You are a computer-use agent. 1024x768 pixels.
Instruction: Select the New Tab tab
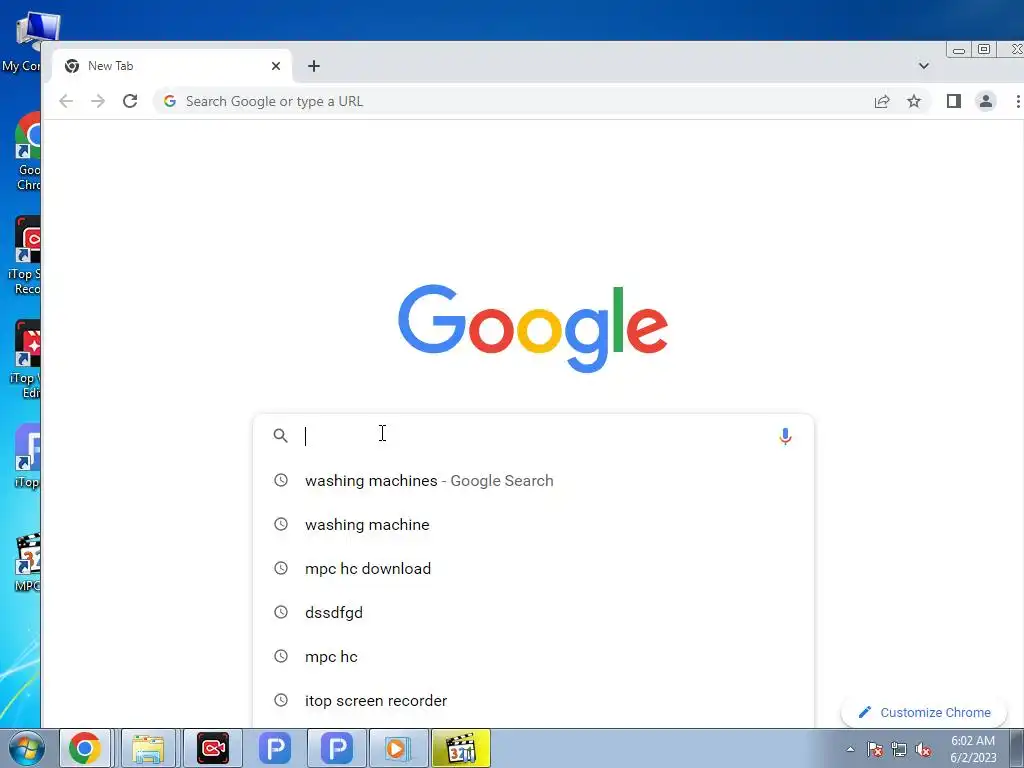tap(172, 66)
